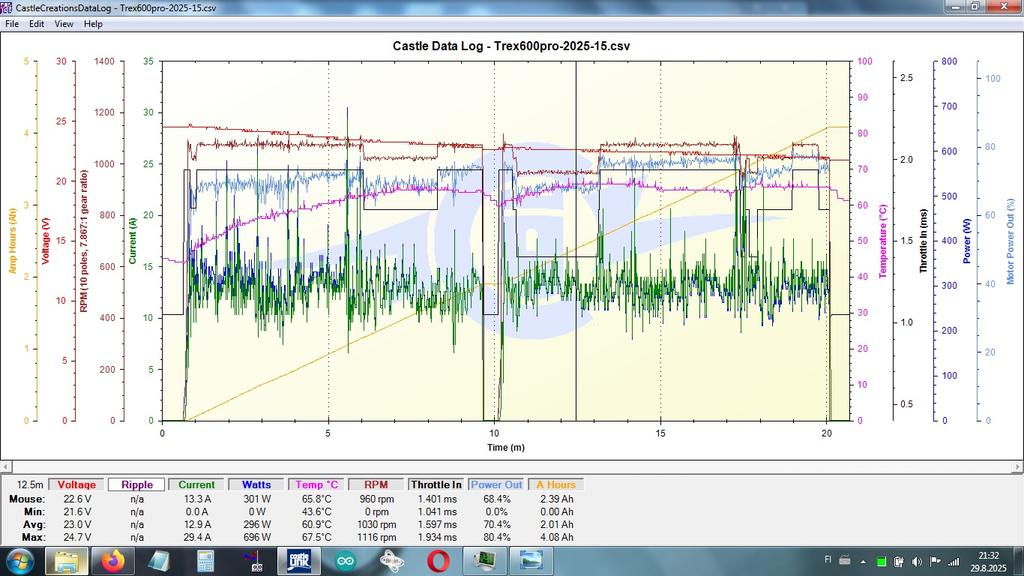Image resolution: width=1024 pixels, height=576 pixels.
Task: Click the Power Out legend button
Action: point(497,485)
